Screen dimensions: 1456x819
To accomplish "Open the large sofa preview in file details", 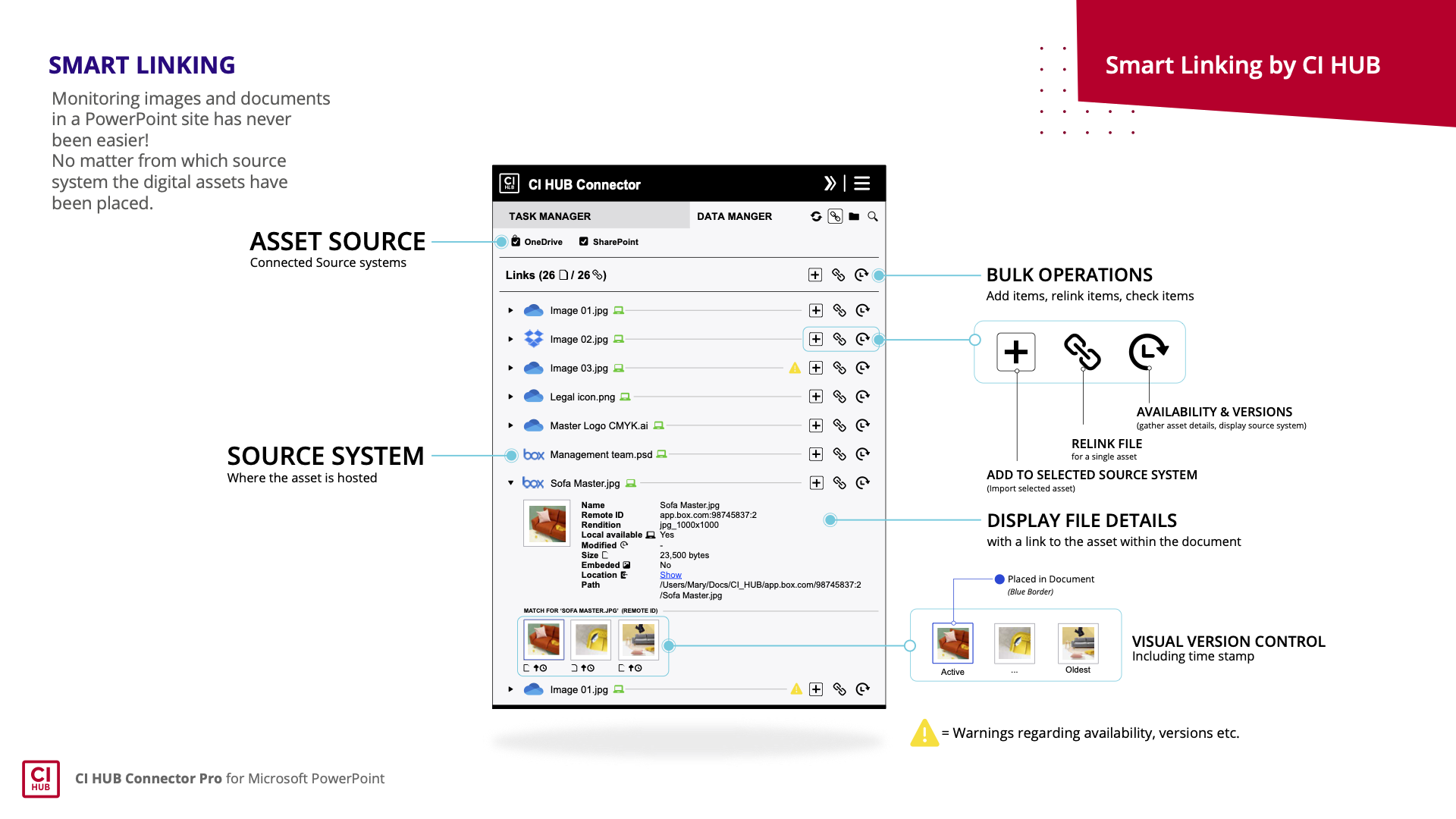I will click(x=547, y=523).
